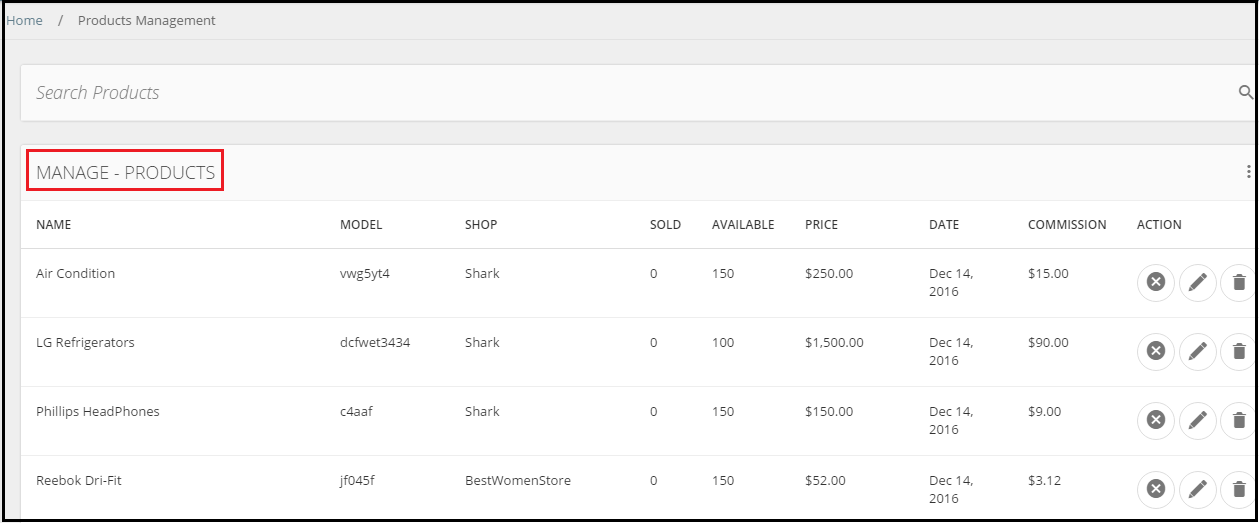Click the $15.00 commission value
Viewport: 1259px width, 523px height.
tap(1048, 274)
